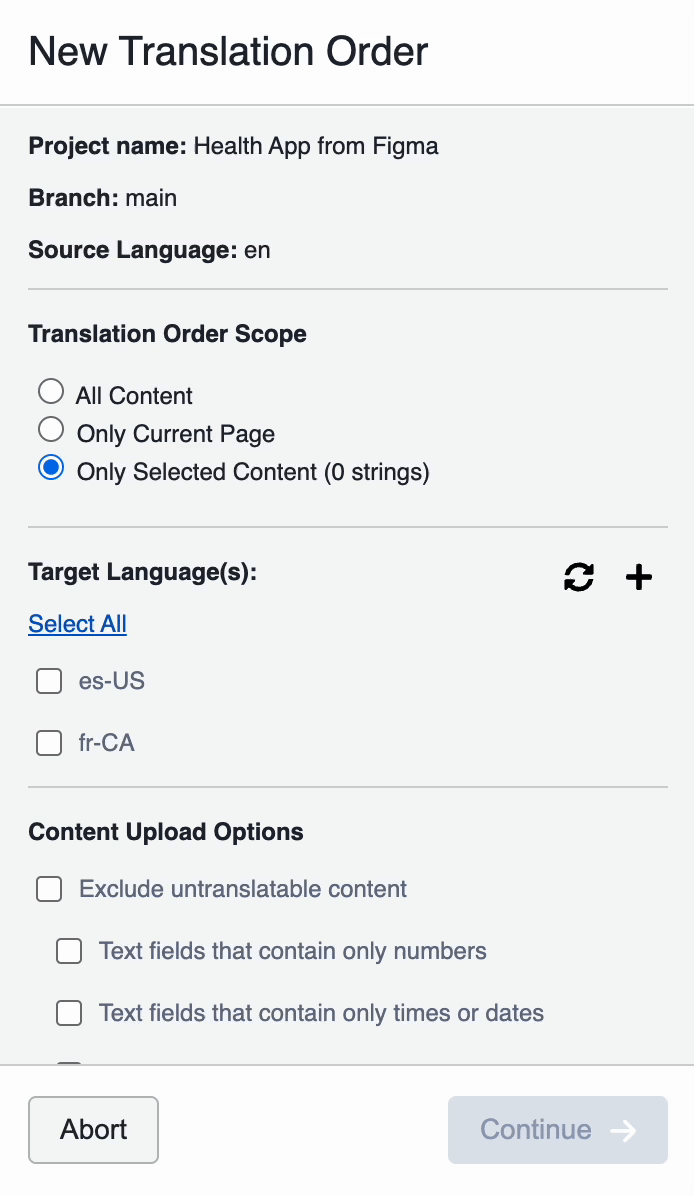The height and width of the screenshot is (1196, 694).
Task: Select Only Selected Content radio button
Action: [x=51, y=468]
